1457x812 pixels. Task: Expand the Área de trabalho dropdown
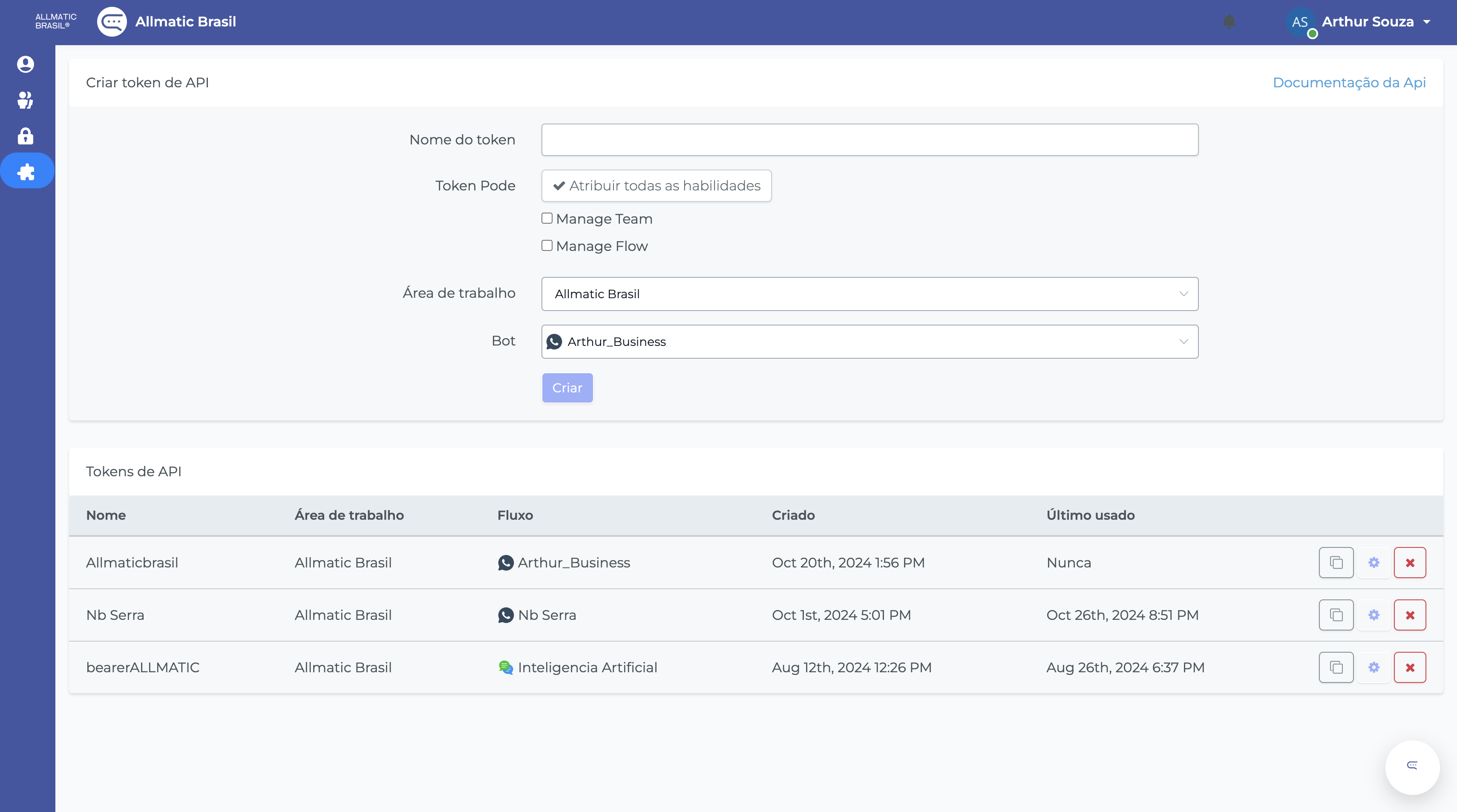pos(870,294)
